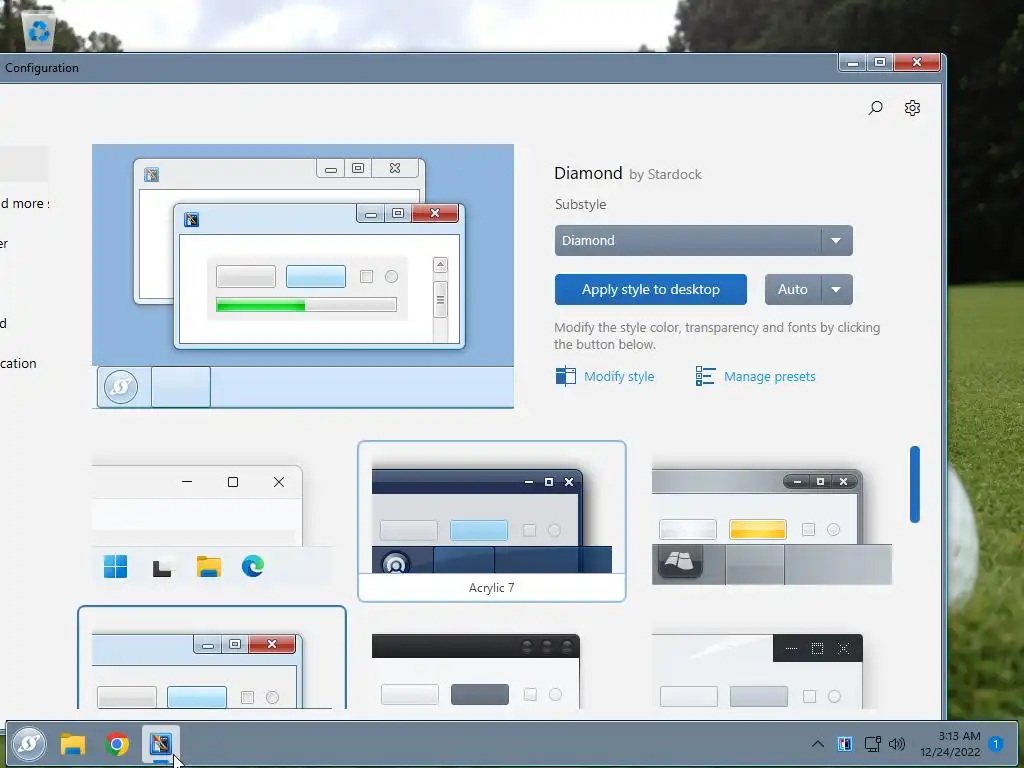Click the Modify style icon
This screenshot has height=768, width=1024.
pyautogui.click(x=566, y=376)
